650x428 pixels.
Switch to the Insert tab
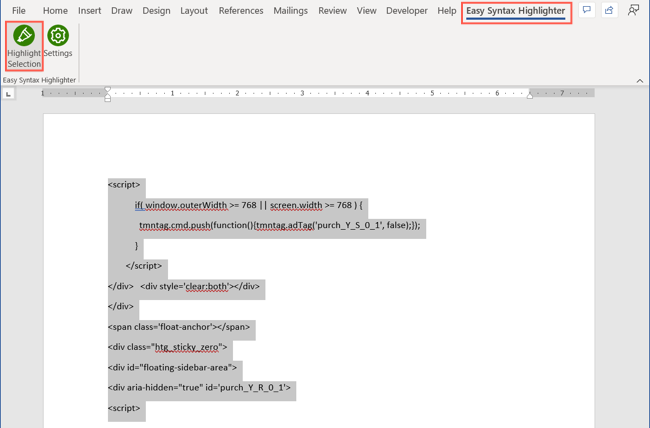tap(89, 11)
